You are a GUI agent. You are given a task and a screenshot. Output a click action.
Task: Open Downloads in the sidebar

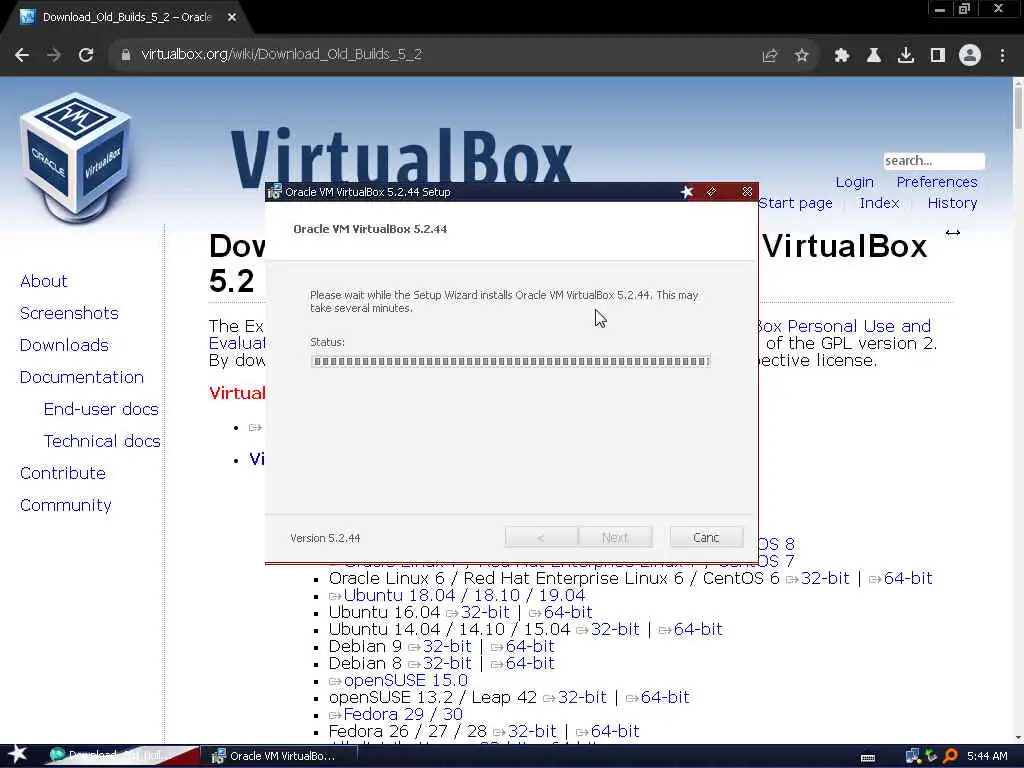click(64, 345)
